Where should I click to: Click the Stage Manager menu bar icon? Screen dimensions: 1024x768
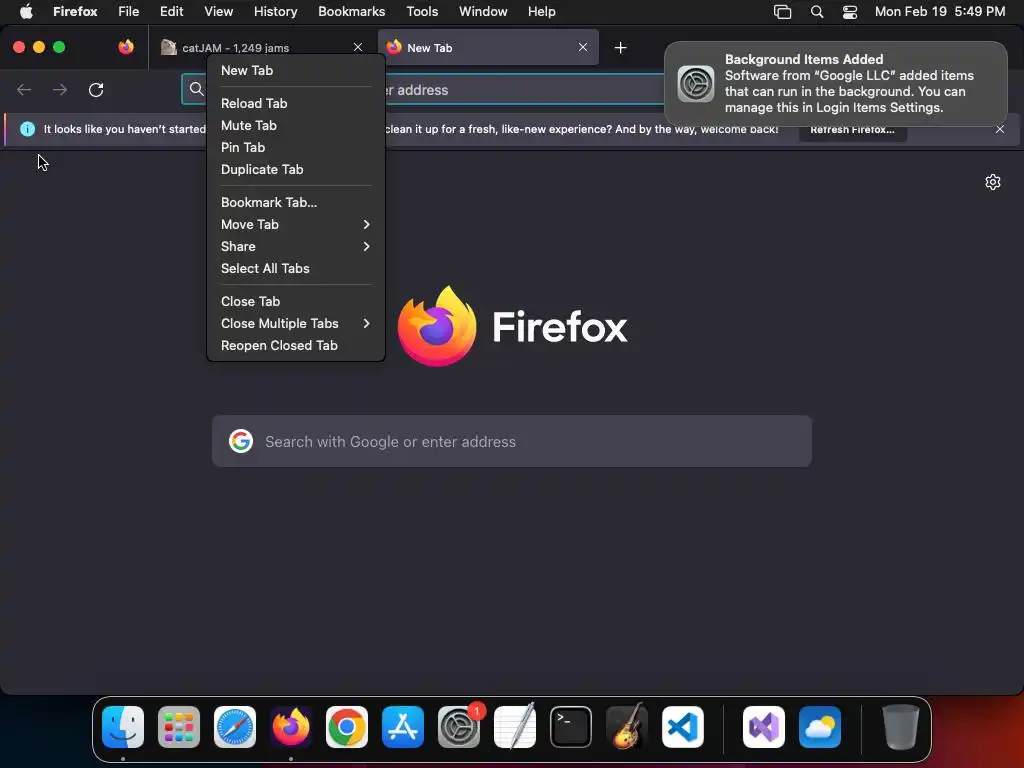click(x=782, y=12)
